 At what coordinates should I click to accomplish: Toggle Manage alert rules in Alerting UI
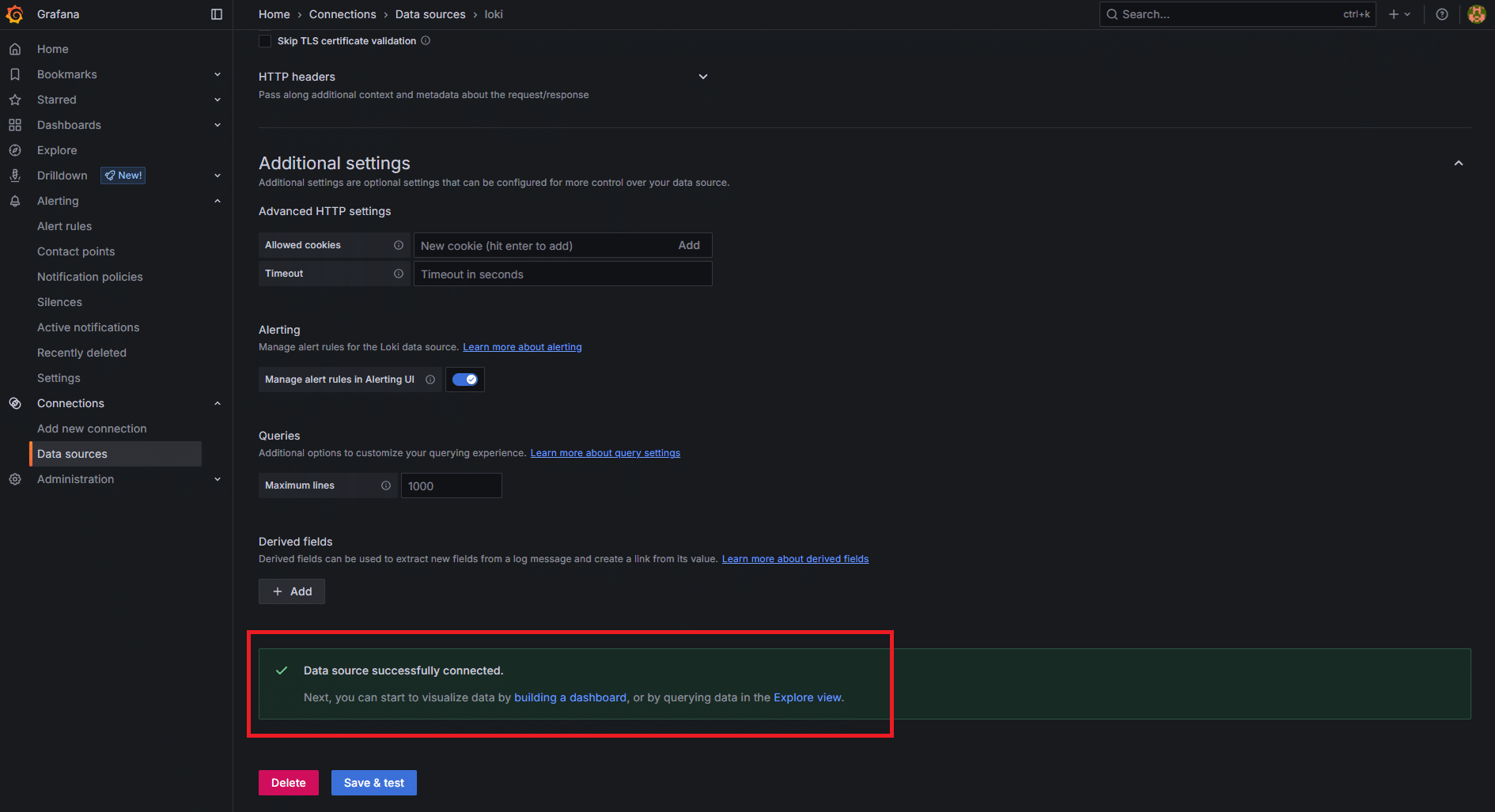(465, 380)
